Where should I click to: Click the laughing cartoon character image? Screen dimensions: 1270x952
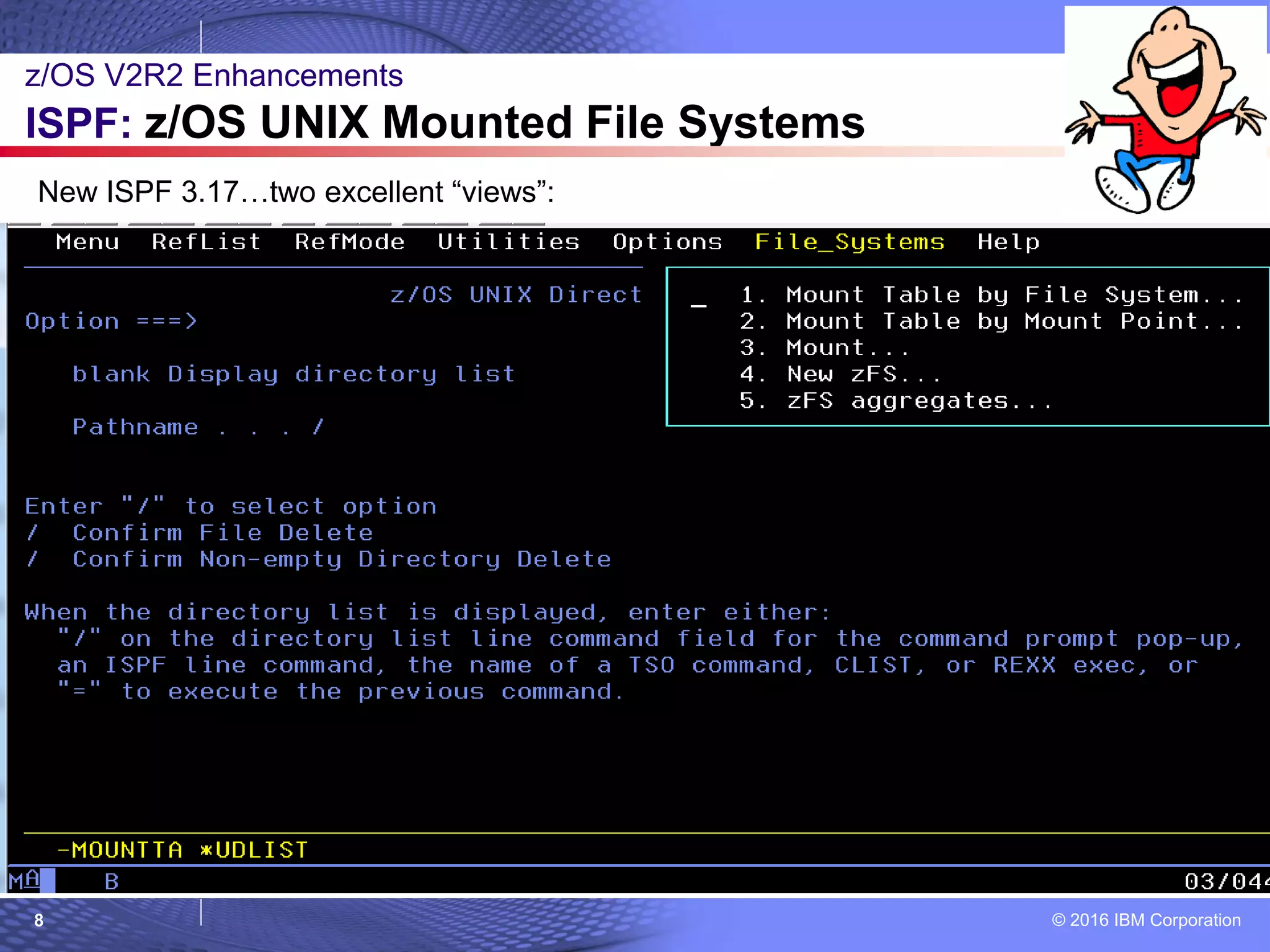(1165, 110)
